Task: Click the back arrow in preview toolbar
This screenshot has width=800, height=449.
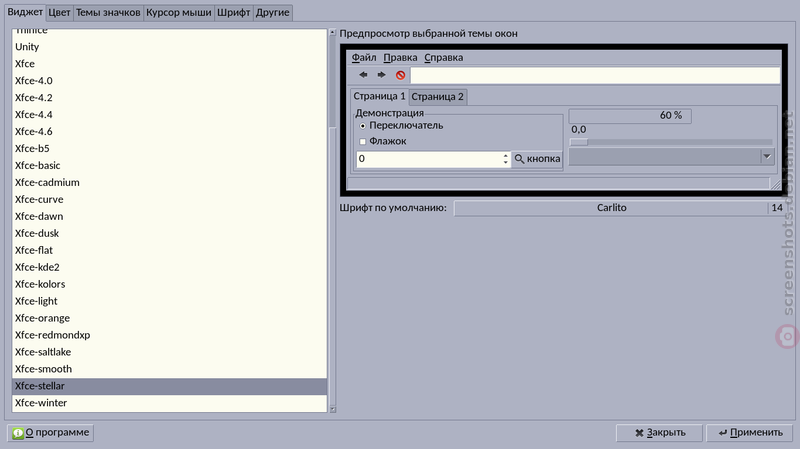Action: [x=363, y=75]
